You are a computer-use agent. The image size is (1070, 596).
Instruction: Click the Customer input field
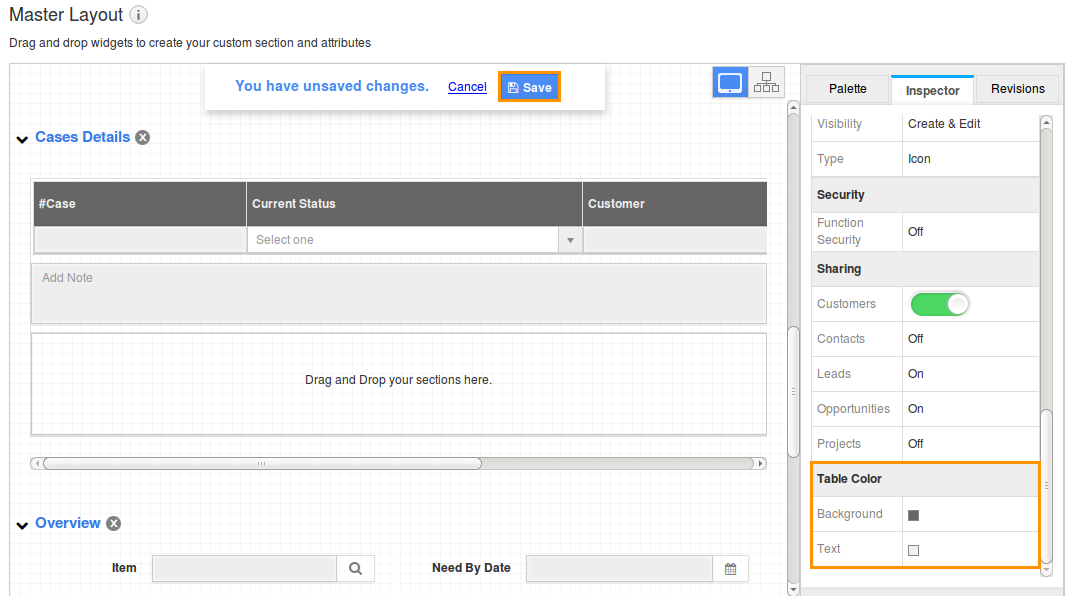pos(675,240)
